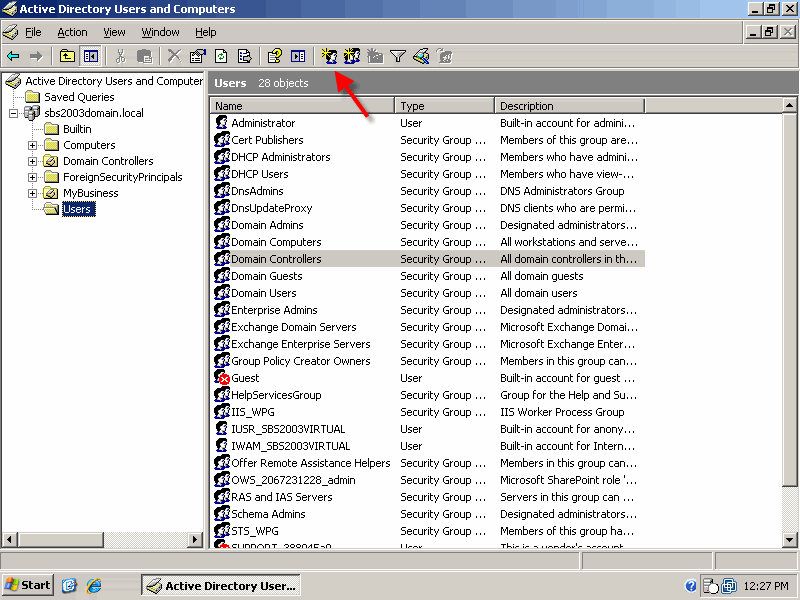Open the View menu
The image size is (800, 600).
click(114, 32)
